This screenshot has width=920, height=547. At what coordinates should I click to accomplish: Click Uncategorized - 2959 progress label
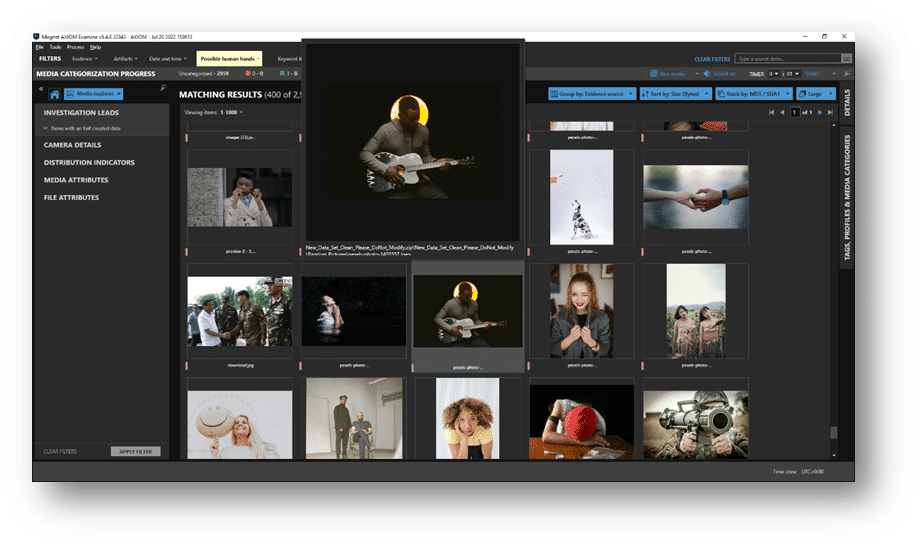point(204,74)
